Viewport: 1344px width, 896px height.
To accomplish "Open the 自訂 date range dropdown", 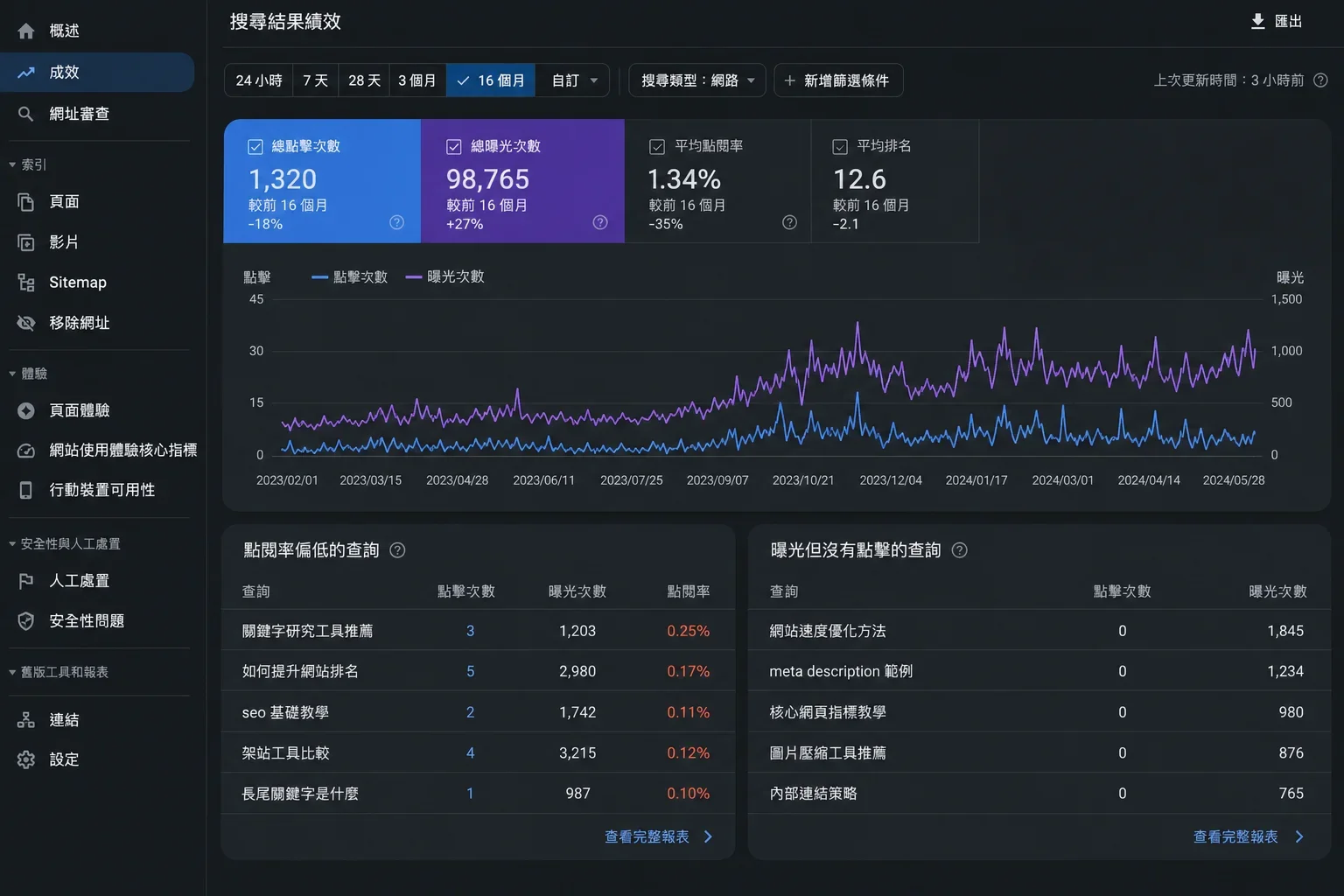I will coord(572,80).
